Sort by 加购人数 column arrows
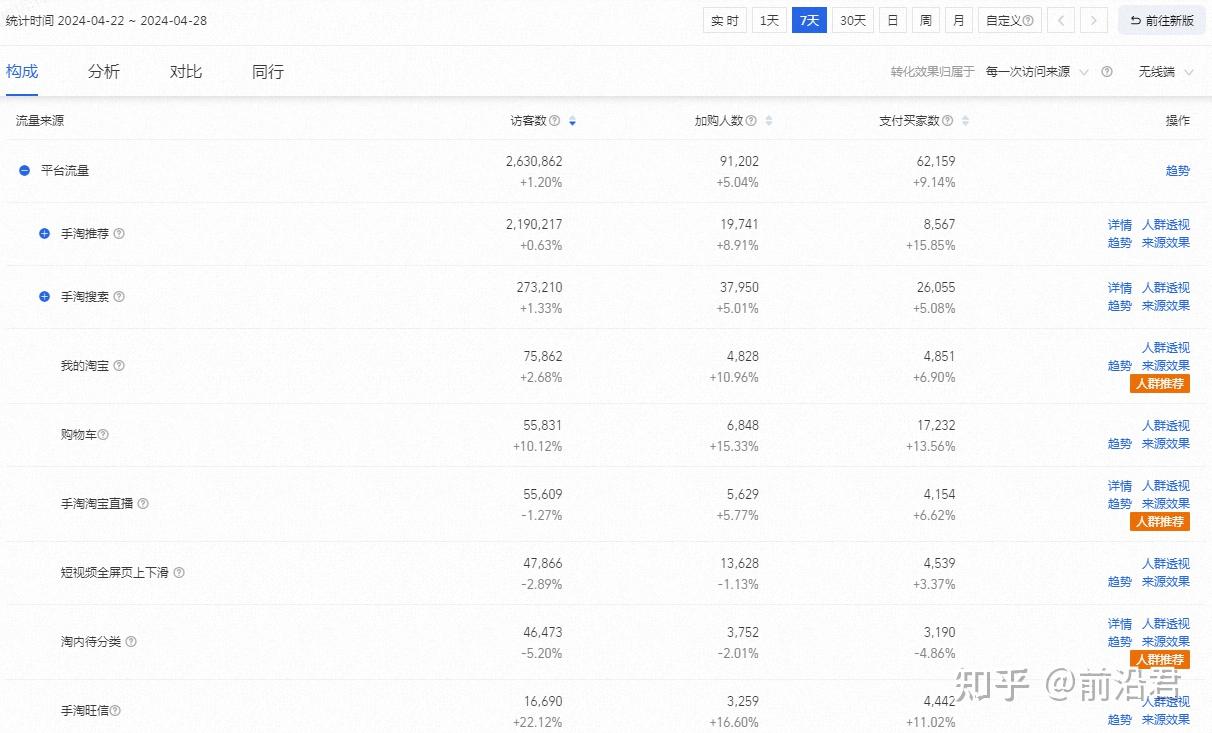This screenshot has height=733, width=1212. 768,121
